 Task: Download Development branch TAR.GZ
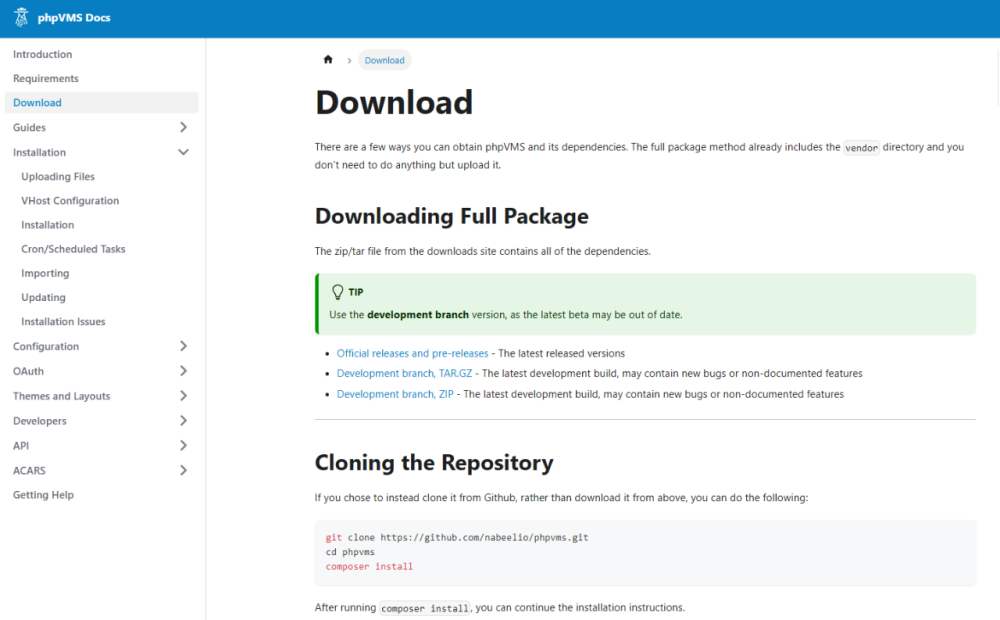(x=404, y=374)
